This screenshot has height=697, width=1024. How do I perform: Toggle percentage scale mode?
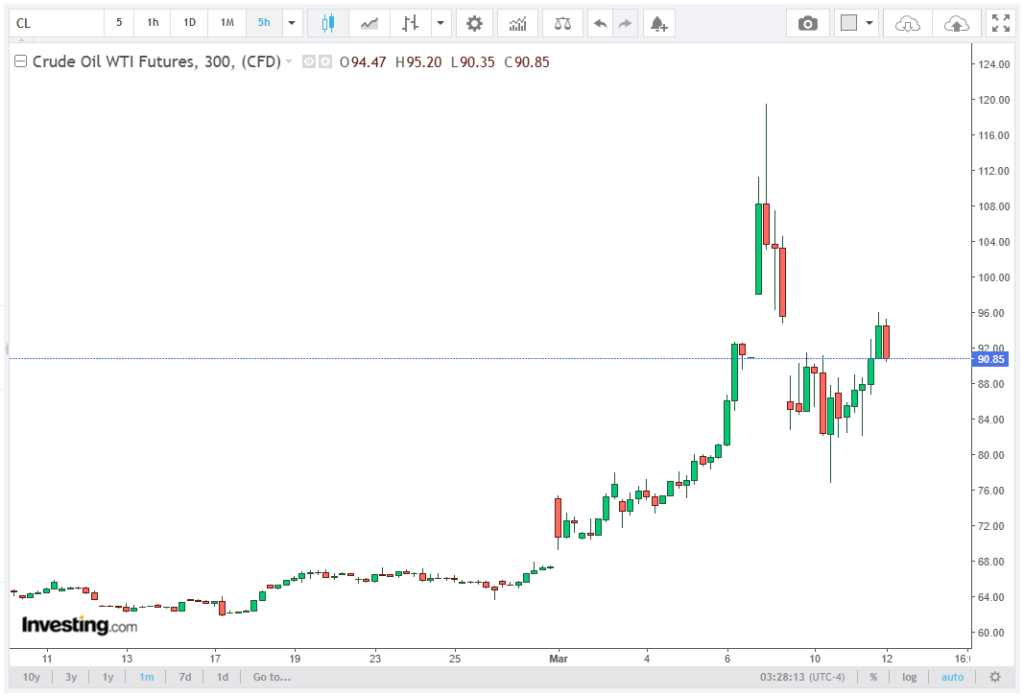[873, 677]
